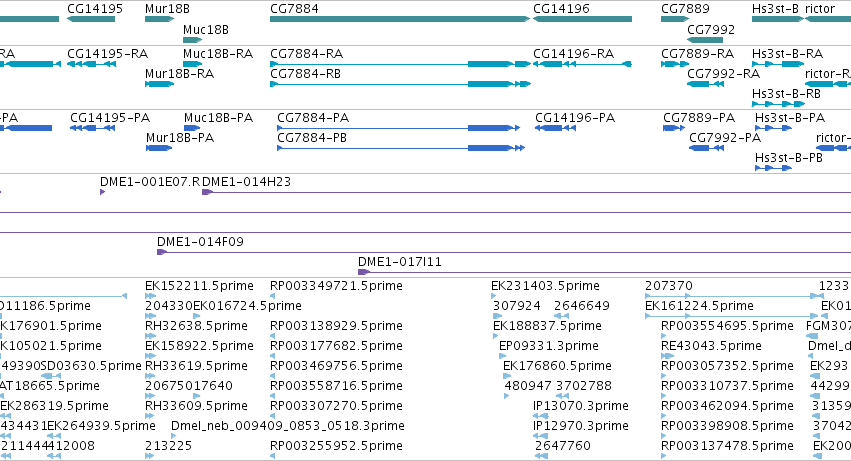Click the DME1-014F09 clone start marker
The image size is (851, 461).
click(x=162, y=252)
